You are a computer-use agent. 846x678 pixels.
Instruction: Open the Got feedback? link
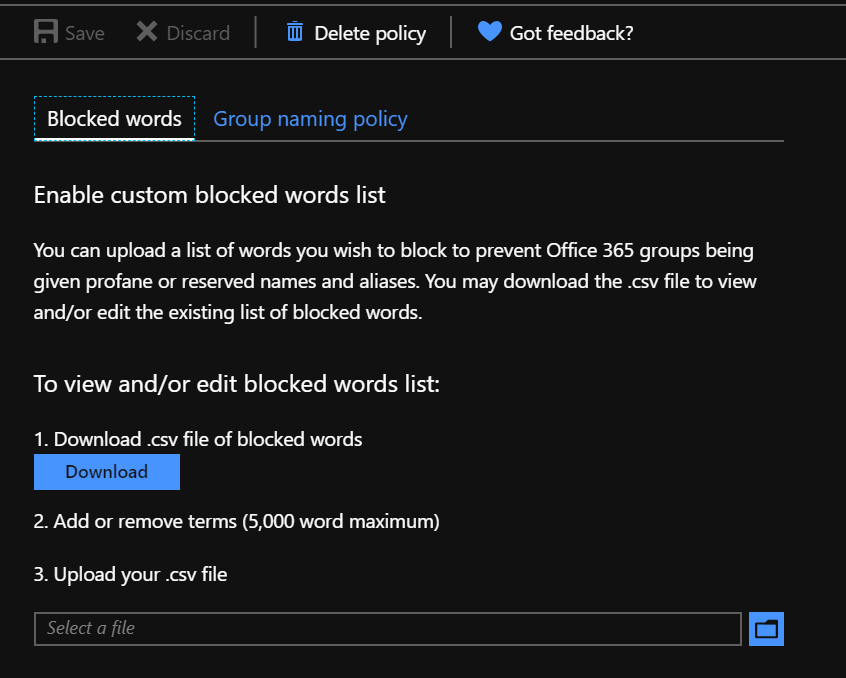click(x=571, y=33)
